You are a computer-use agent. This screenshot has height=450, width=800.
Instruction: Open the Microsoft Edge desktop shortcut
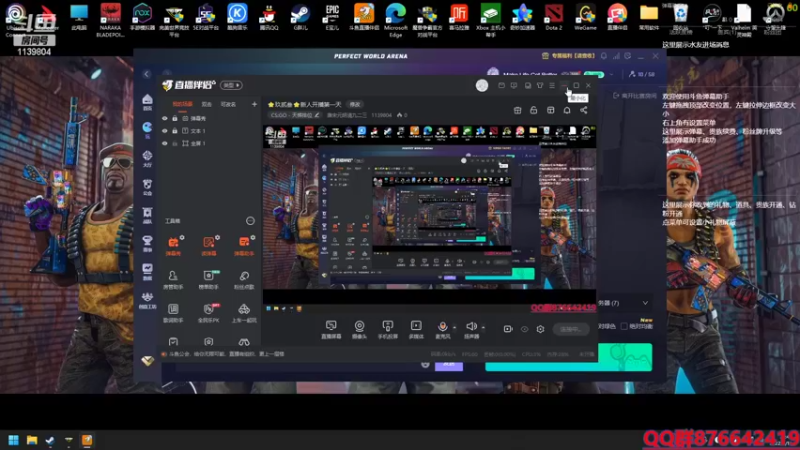coord(396,19)
